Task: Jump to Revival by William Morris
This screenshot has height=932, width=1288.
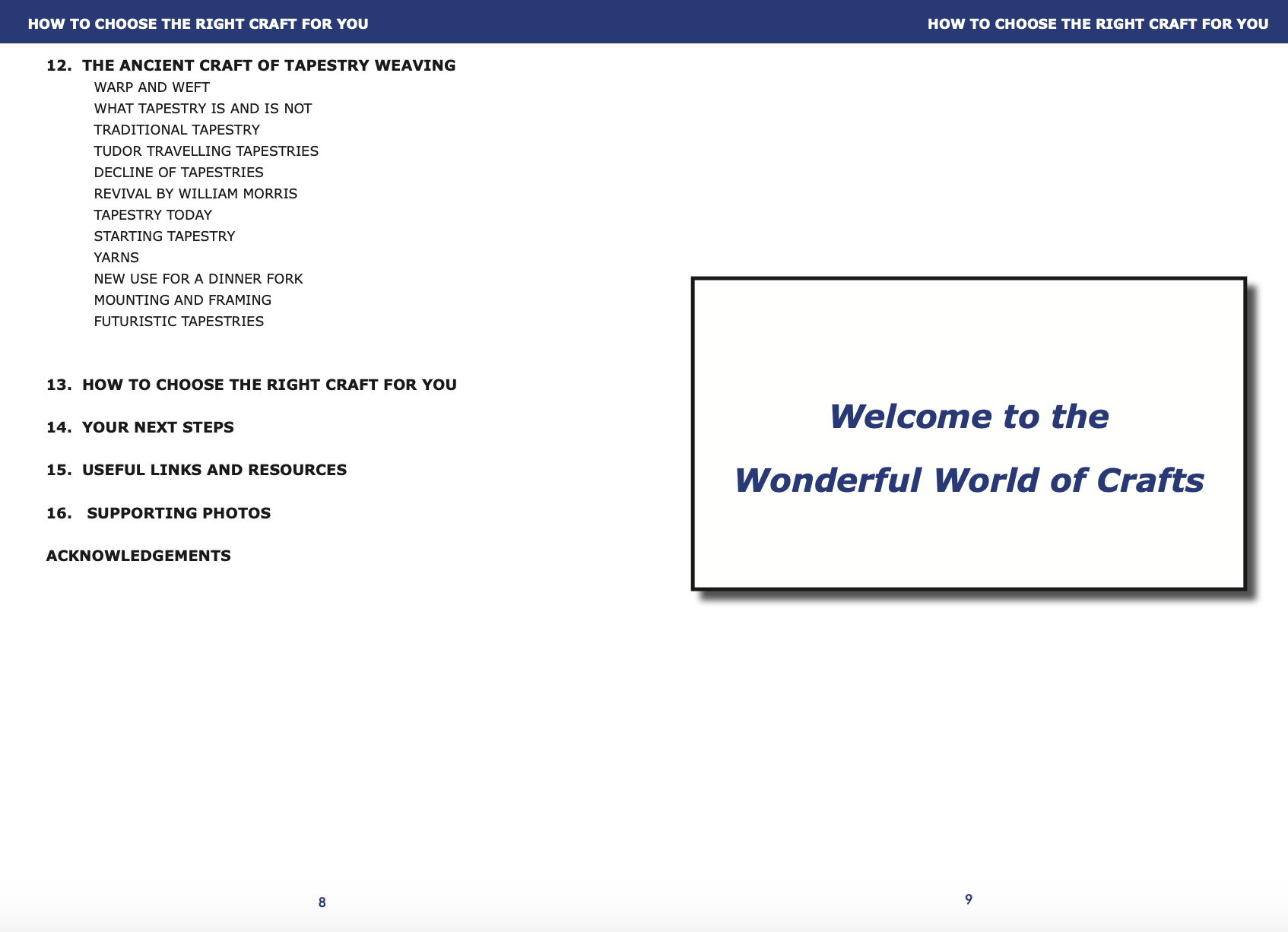Action: click(195, 194)
